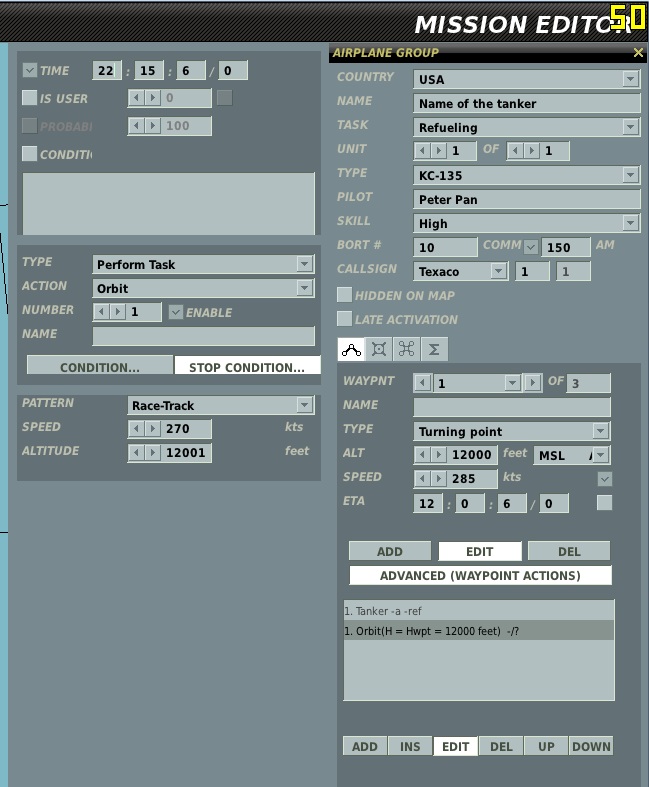Image resolution: width=649 pixels, height=787 pixels.
Task: Increase the orbit ALTITUDE 12001 arrow
Action: (152, 453)
